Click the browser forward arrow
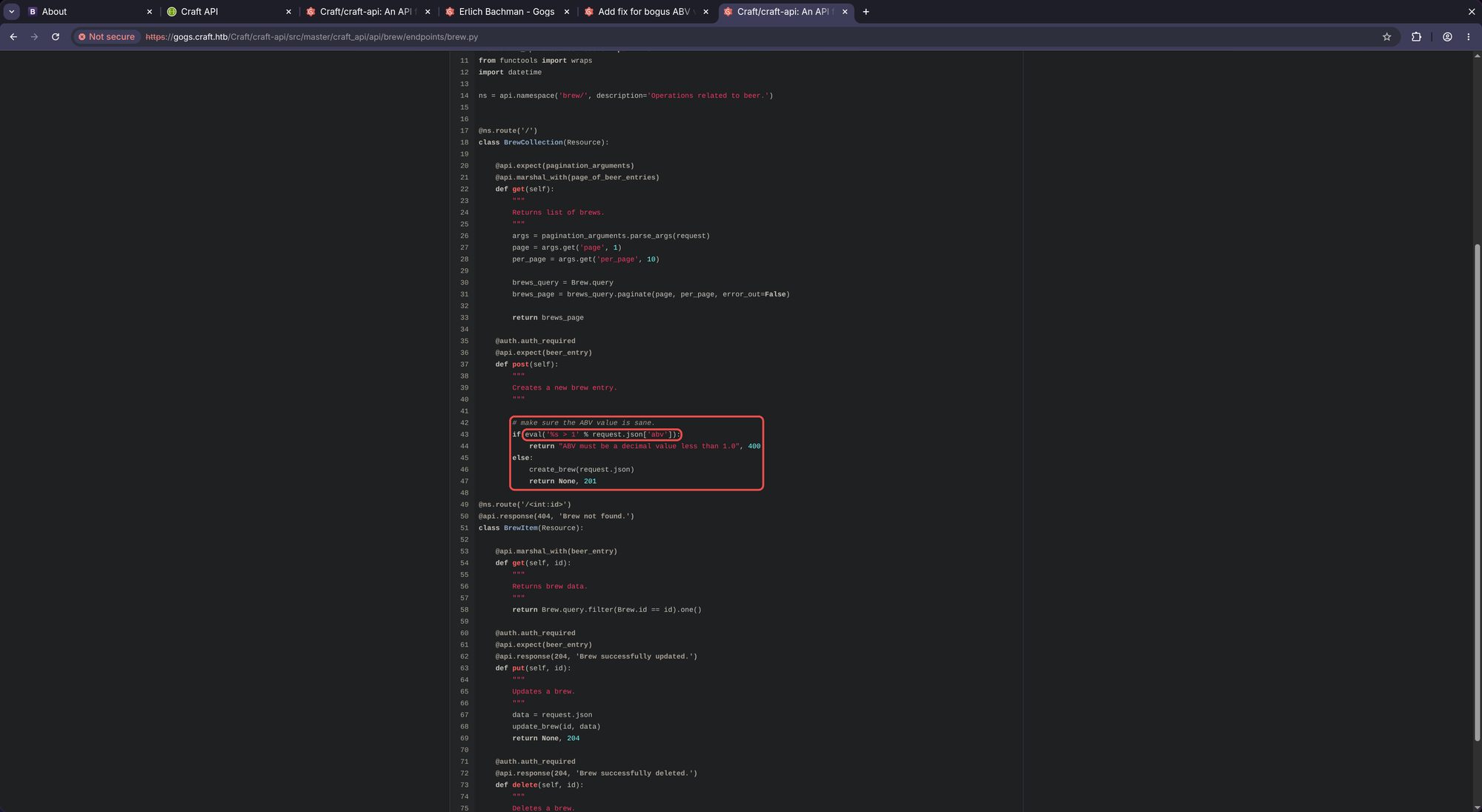The image size is (1482, 812). pyautogui.click(x=34, y=36)
